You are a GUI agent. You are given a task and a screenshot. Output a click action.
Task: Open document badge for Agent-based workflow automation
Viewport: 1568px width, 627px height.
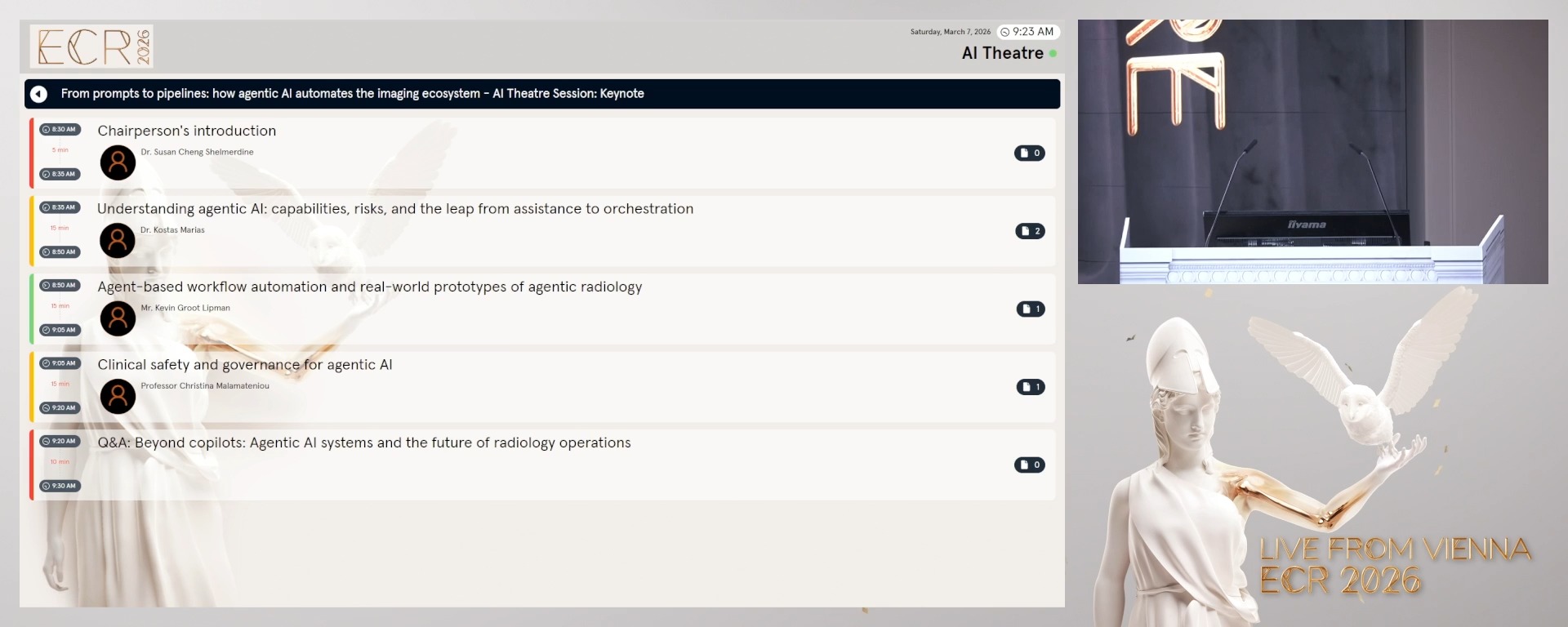pos(1030,309)
